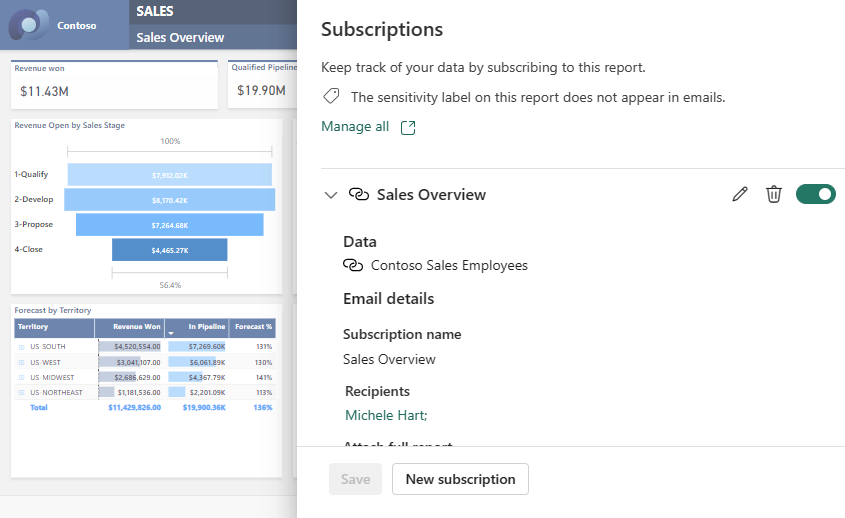845x518 pixels.
Task: Sort by the Revenue Won column header
Action: pyautogui.click(x=136, y=327)
